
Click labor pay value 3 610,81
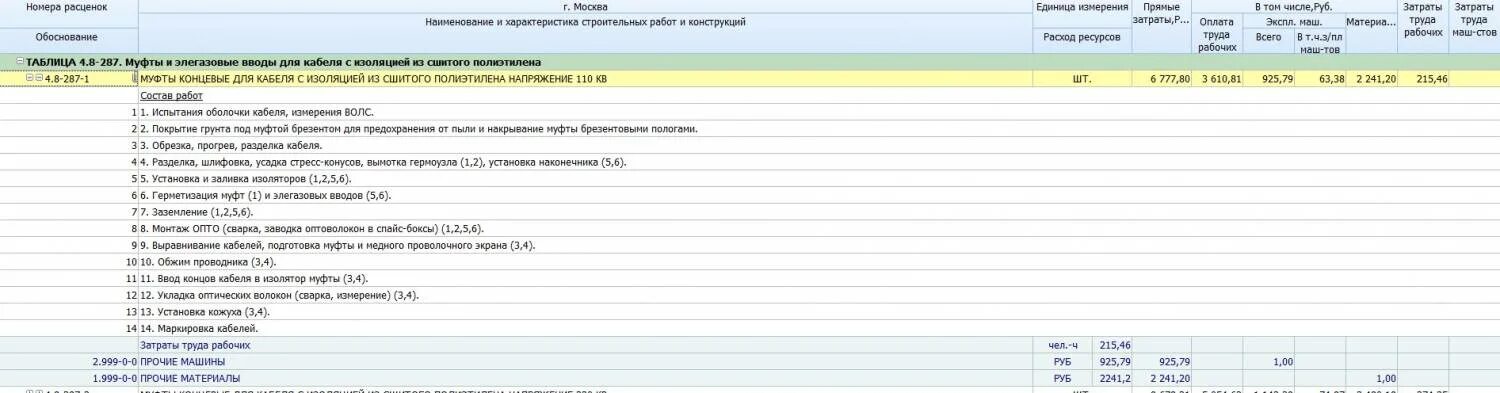point(1221,78)
